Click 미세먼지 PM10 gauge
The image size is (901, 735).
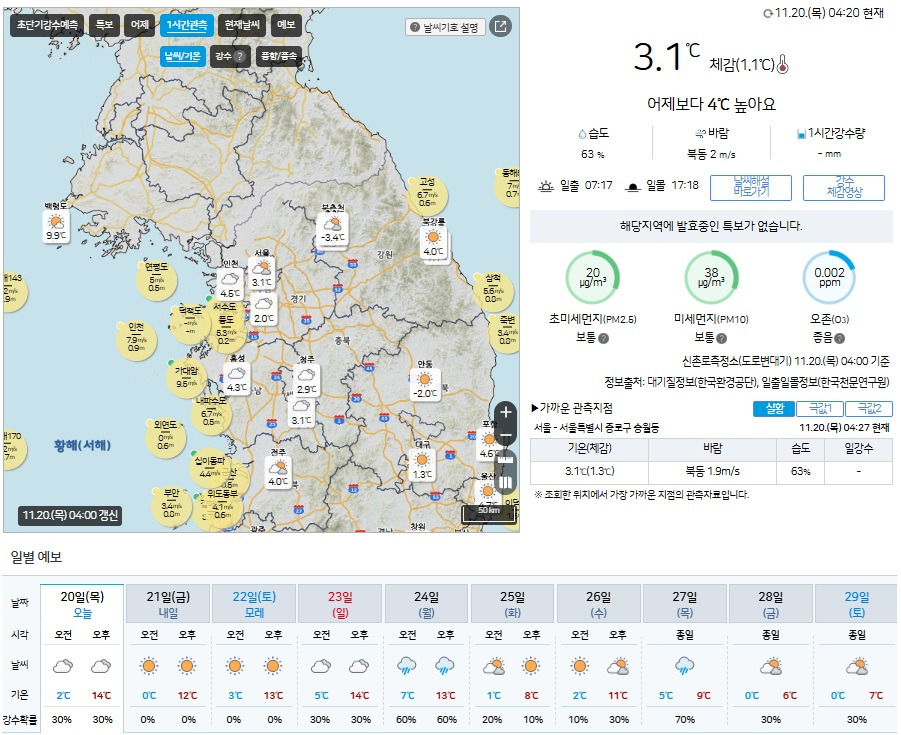711,277
